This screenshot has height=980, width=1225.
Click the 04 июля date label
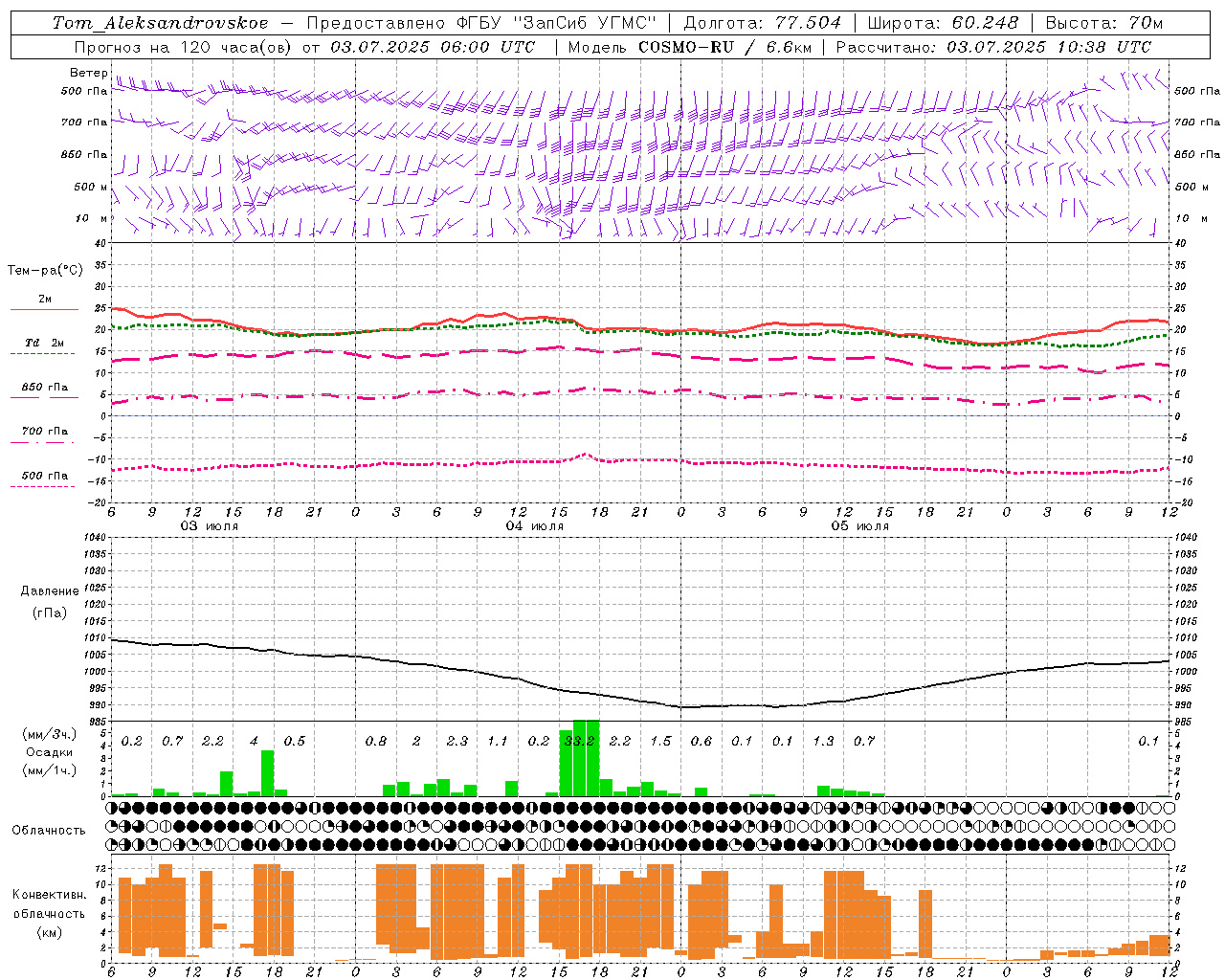[x=535, y=526]
